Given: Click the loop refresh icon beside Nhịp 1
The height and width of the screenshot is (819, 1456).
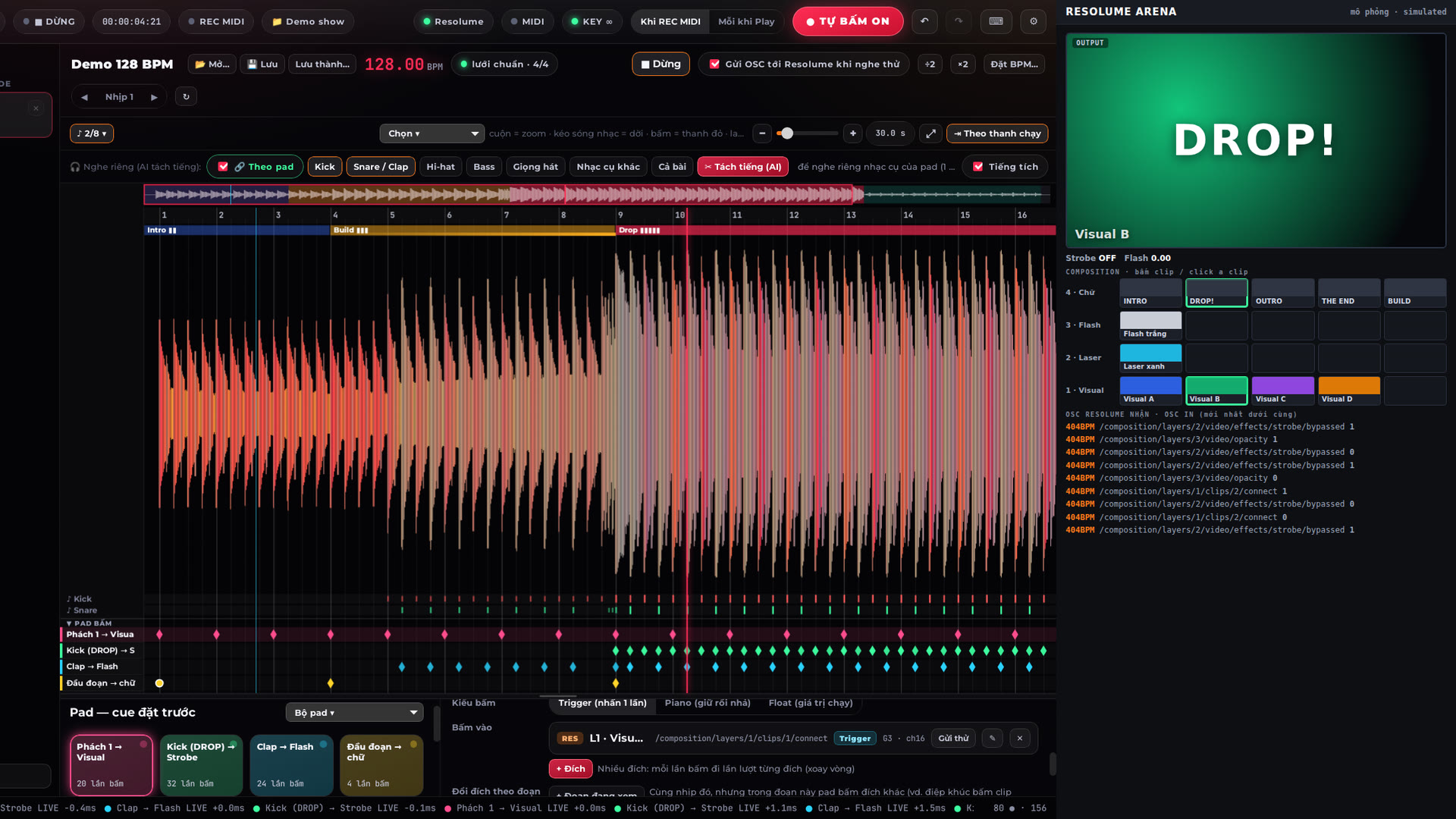Looking at the screenshot, I should tap(186, 96).
